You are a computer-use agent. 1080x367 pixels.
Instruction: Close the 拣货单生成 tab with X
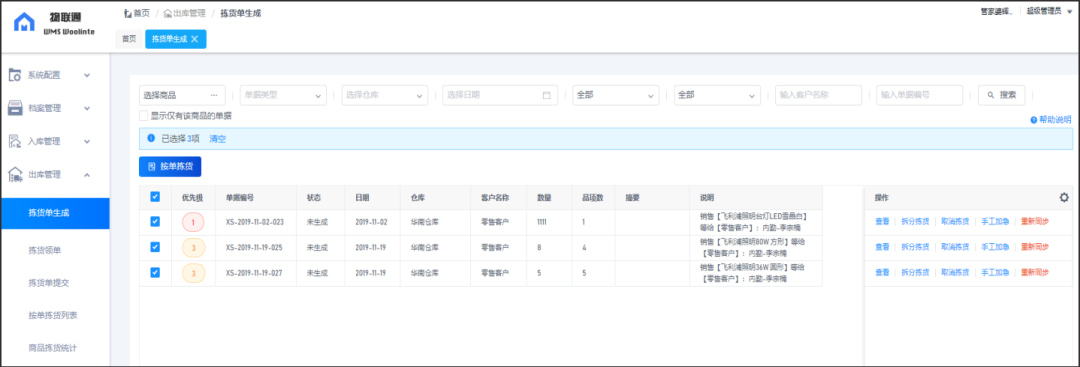pos(194,39)
